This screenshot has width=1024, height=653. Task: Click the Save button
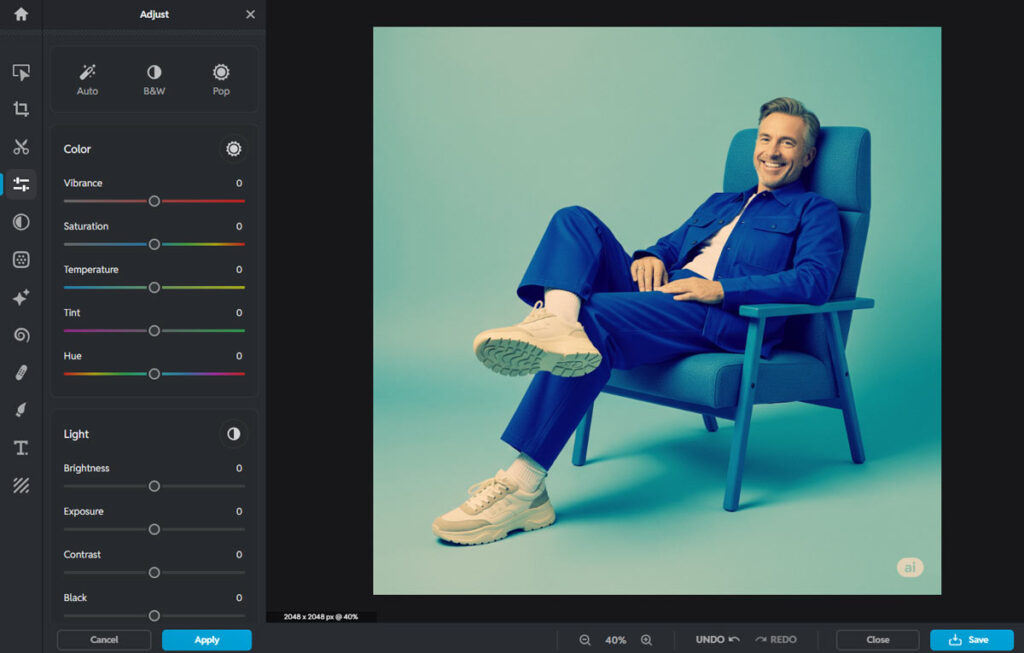tap(970, 640)
